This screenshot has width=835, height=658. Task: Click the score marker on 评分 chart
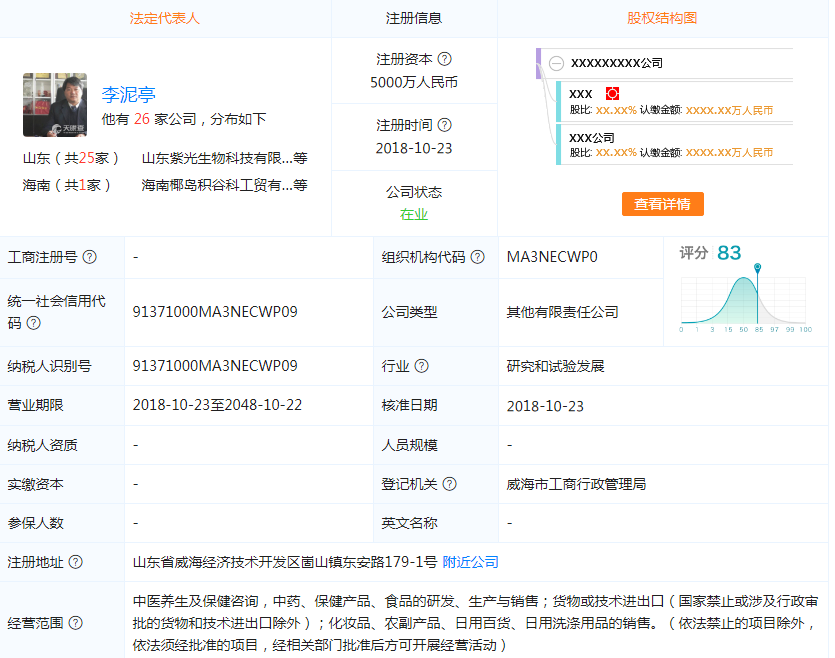(x=758, y=268)
